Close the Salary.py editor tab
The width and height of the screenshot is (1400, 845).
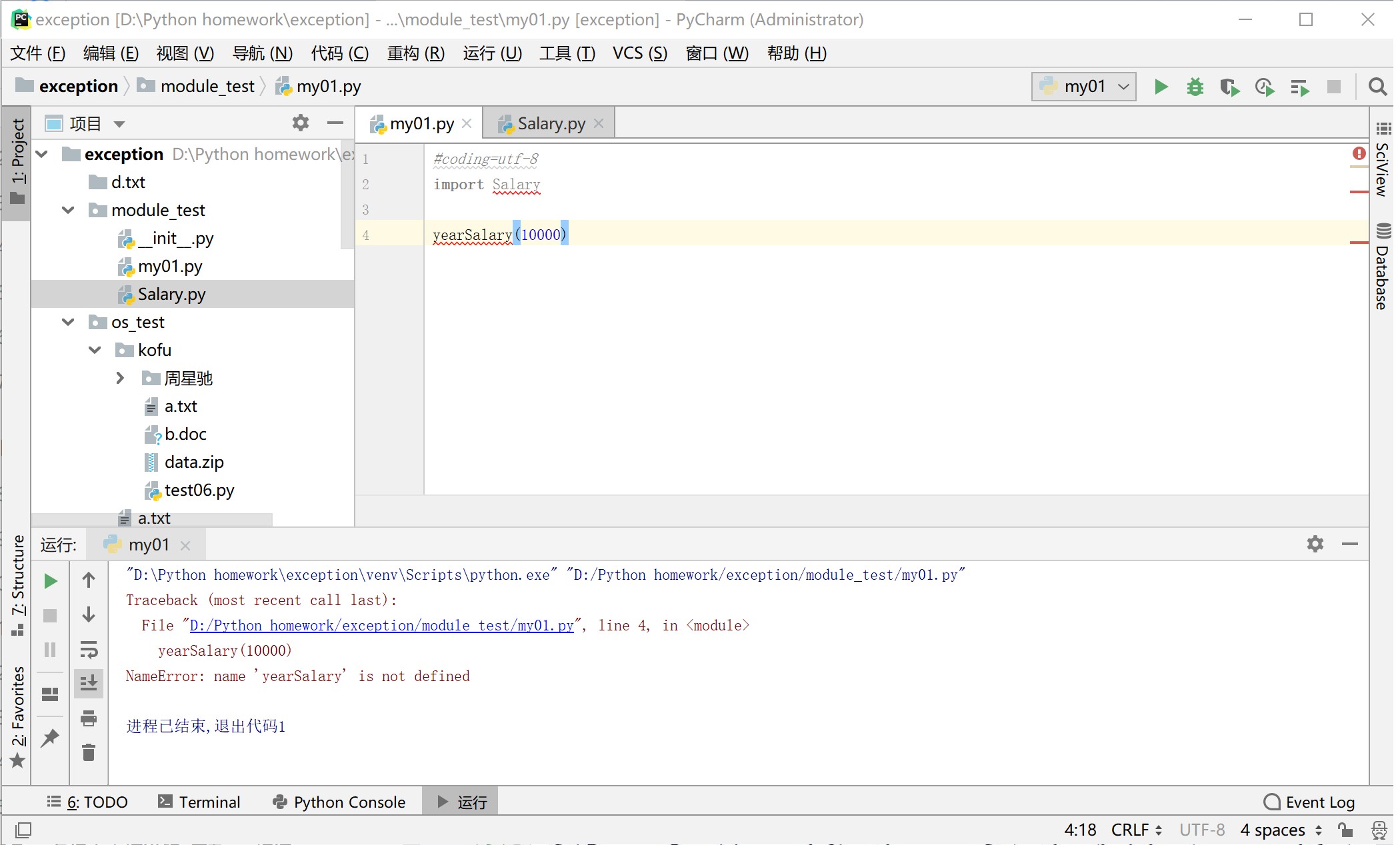pos(599,123)
